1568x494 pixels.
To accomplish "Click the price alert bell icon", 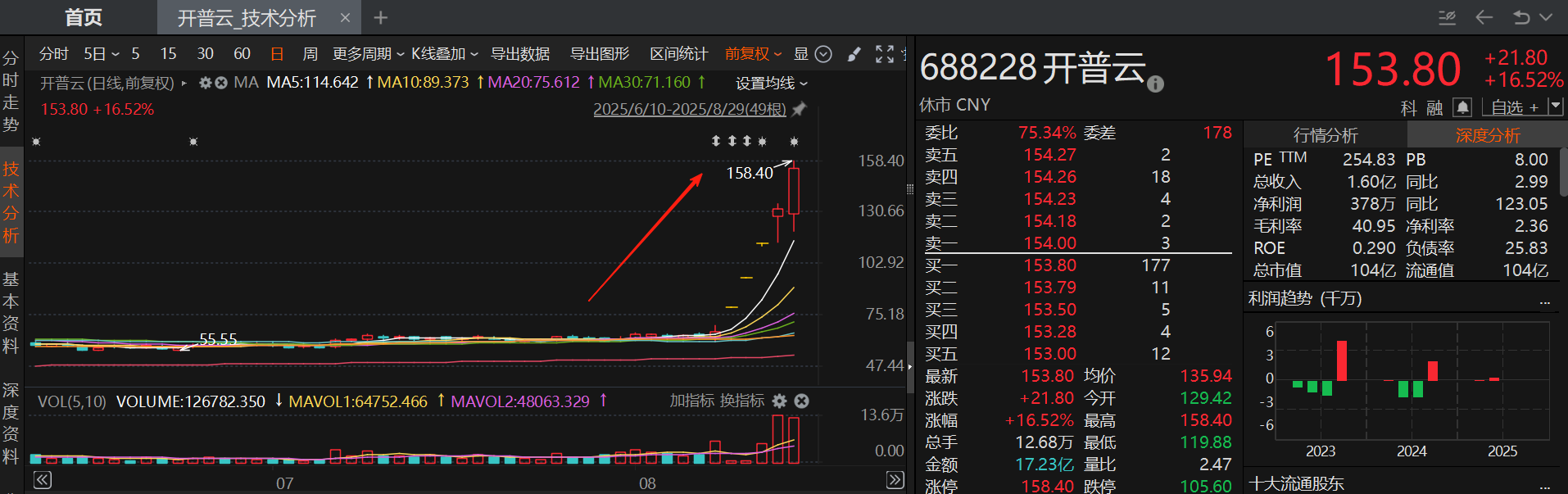I will click(x=1462, y=107).
